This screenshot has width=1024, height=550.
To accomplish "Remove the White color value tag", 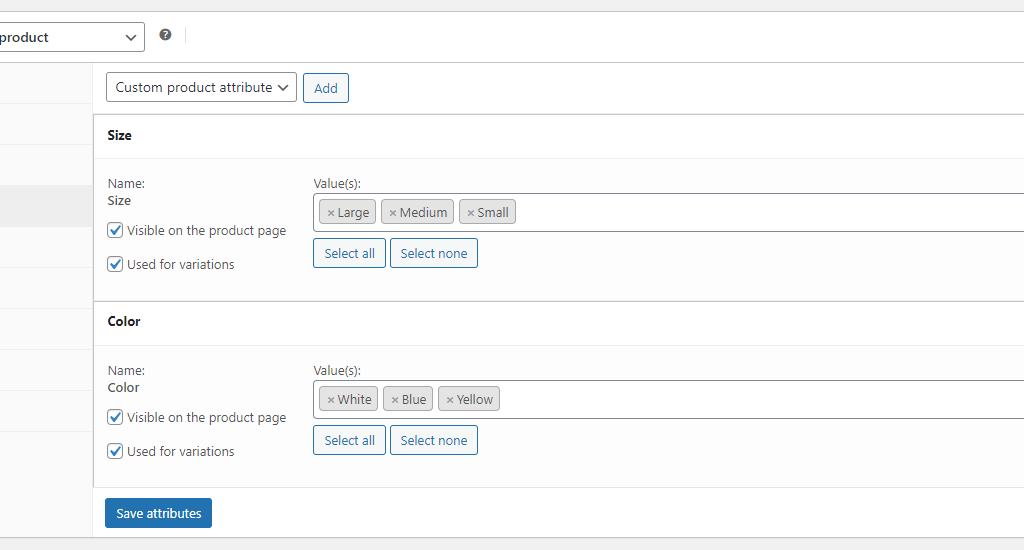I will (331, 400).
